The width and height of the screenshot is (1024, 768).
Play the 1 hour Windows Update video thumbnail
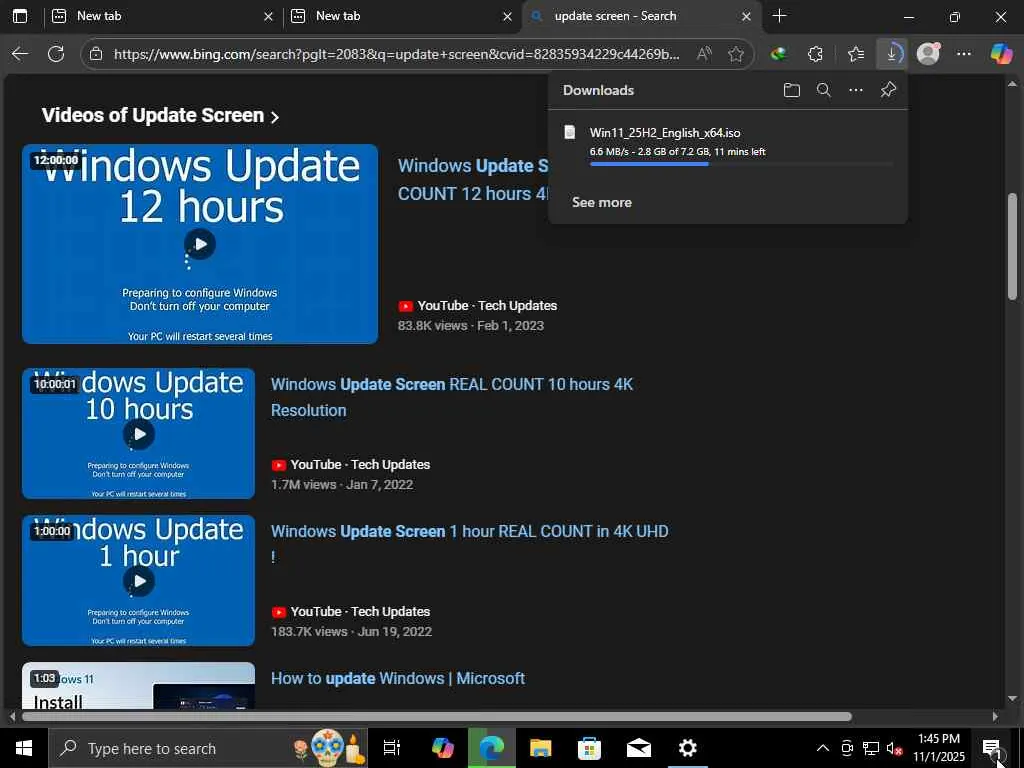[138, 580]
